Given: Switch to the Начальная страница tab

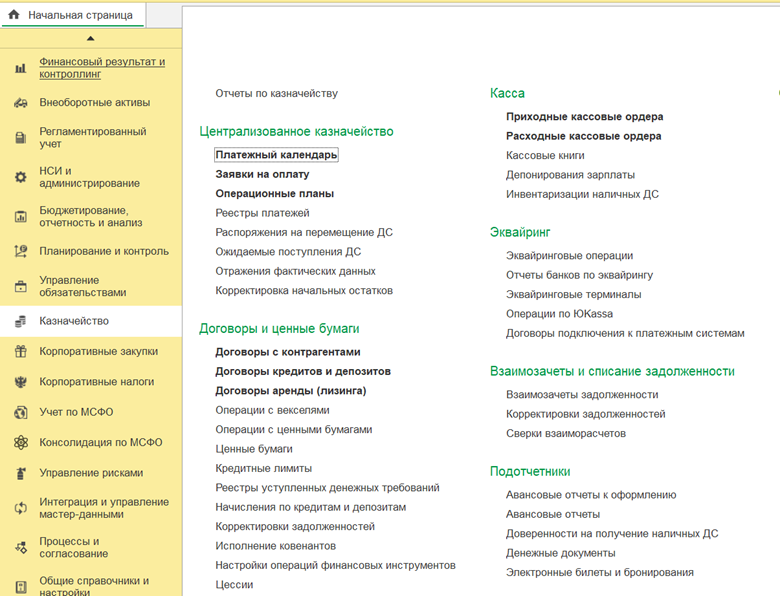Looking at the screenshot, I should [73, 15].
